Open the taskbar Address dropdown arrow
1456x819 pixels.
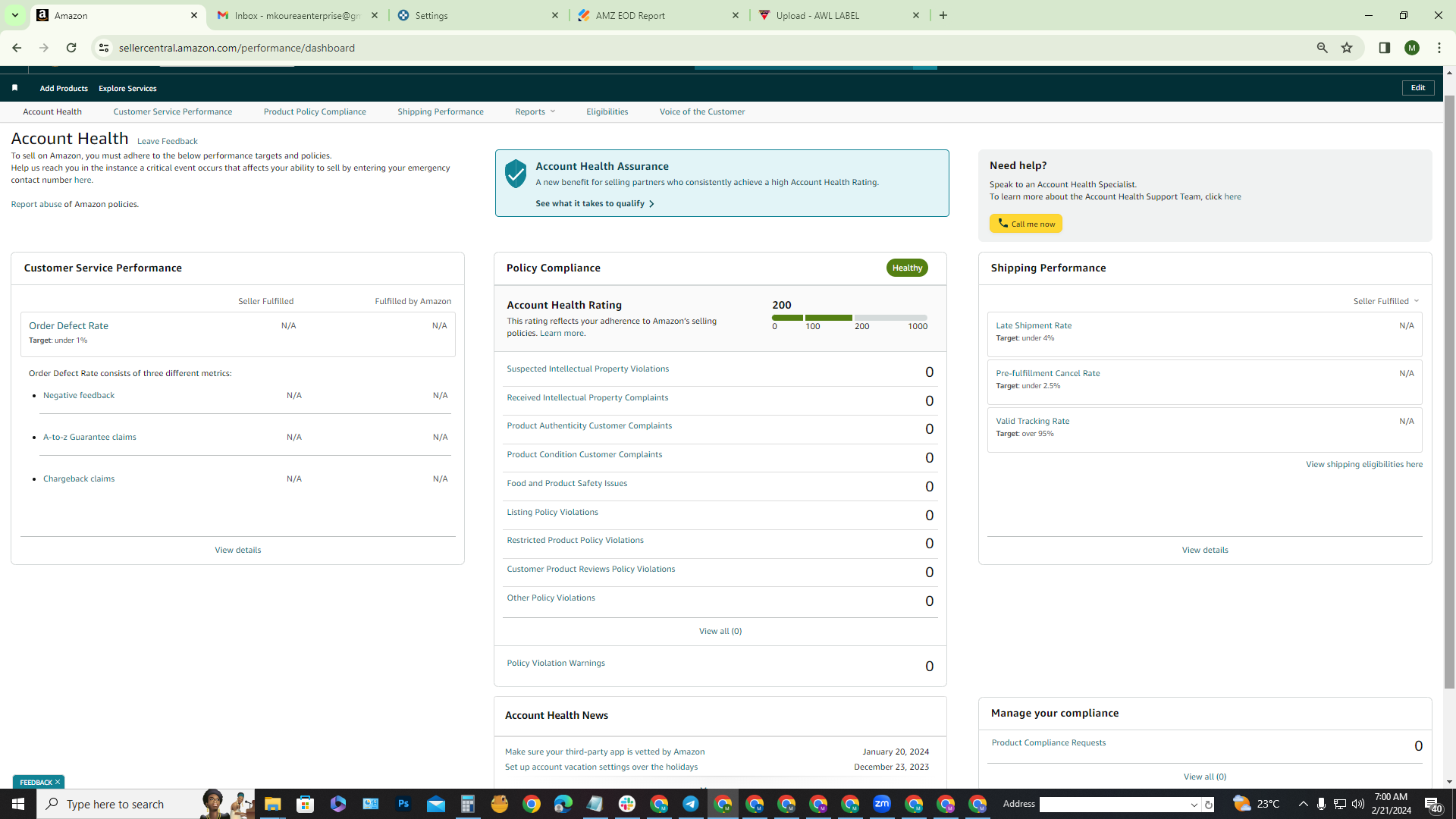1194,805
